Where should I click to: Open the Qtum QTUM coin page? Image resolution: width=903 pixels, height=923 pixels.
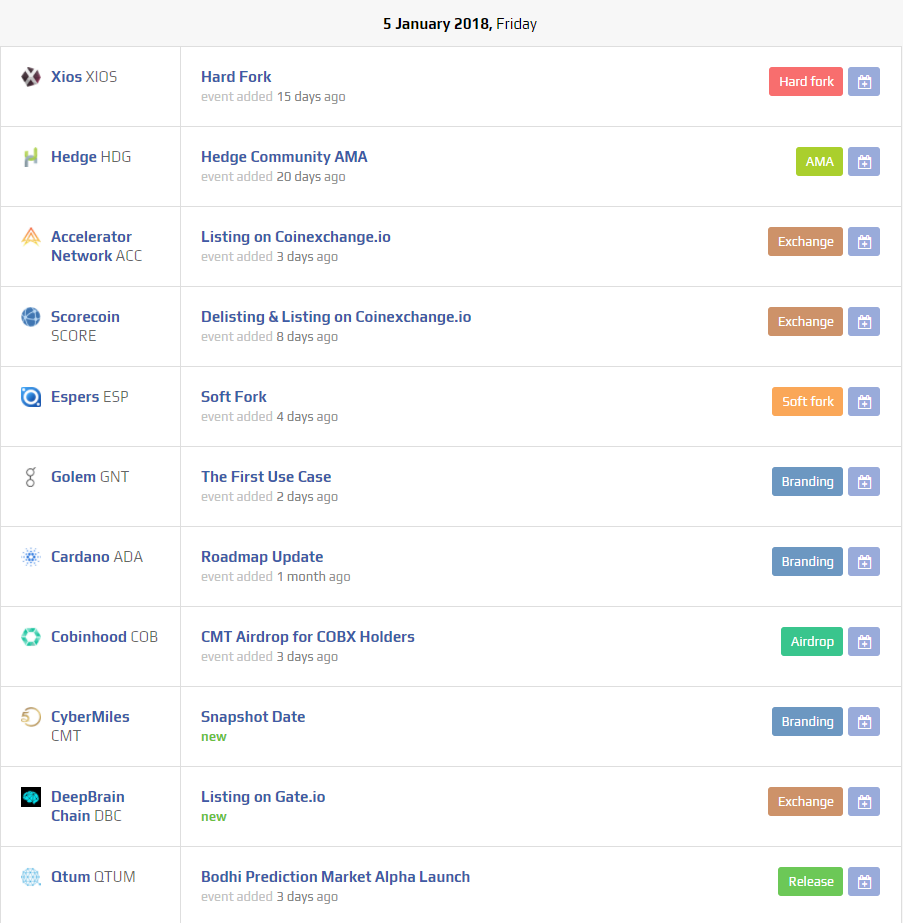93,878
